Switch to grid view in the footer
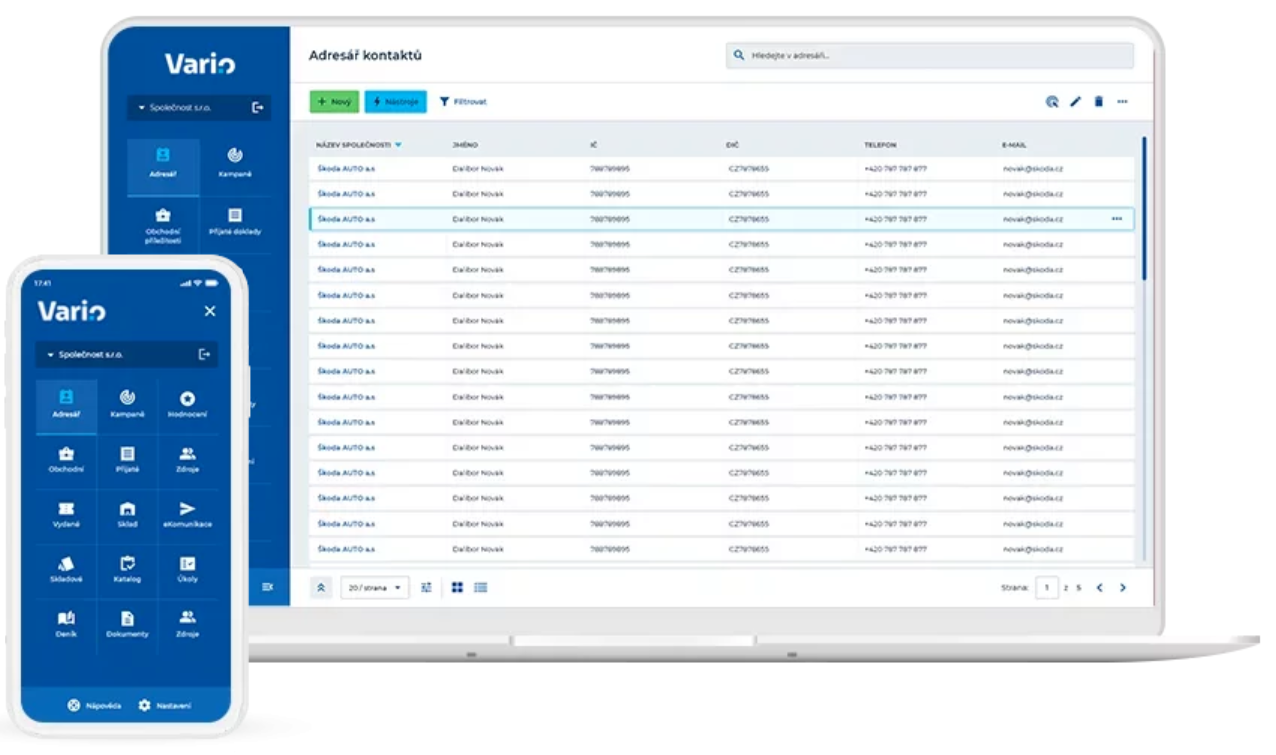This screenshot has height=755, width=1276. point(457,588)
